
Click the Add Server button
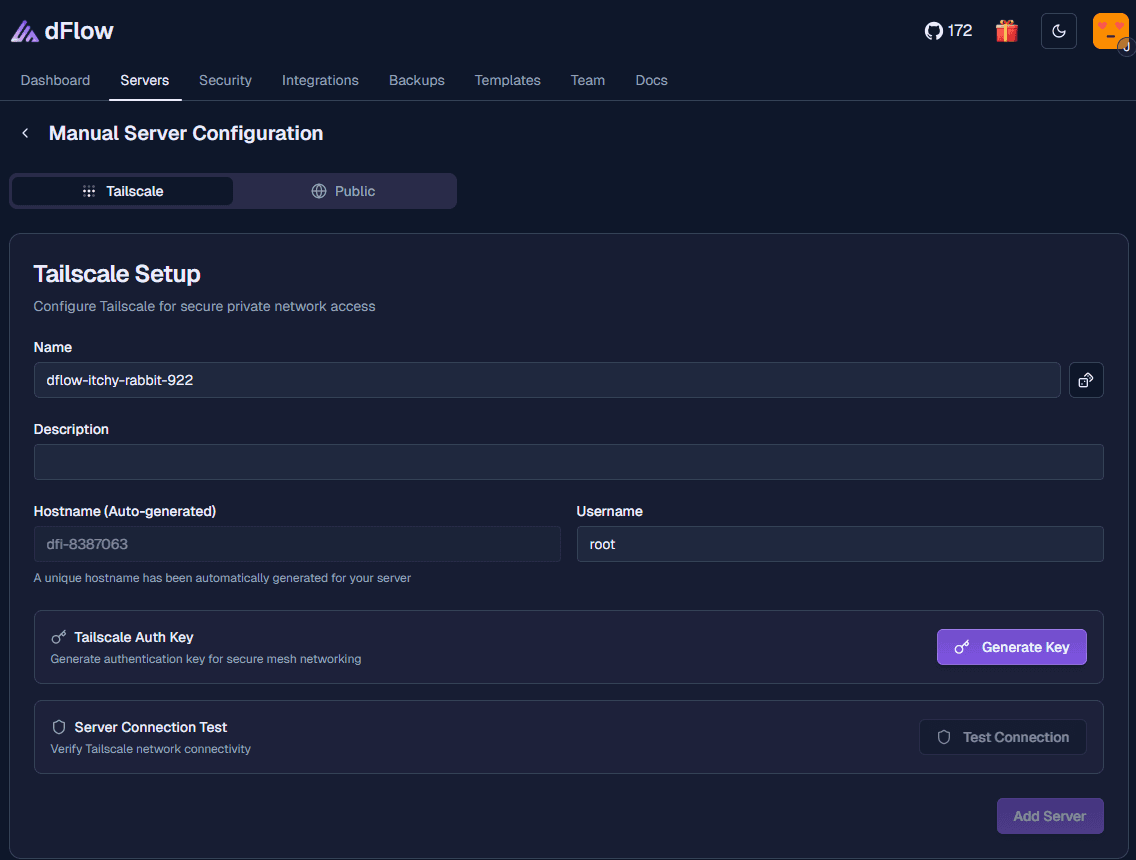1050,816
